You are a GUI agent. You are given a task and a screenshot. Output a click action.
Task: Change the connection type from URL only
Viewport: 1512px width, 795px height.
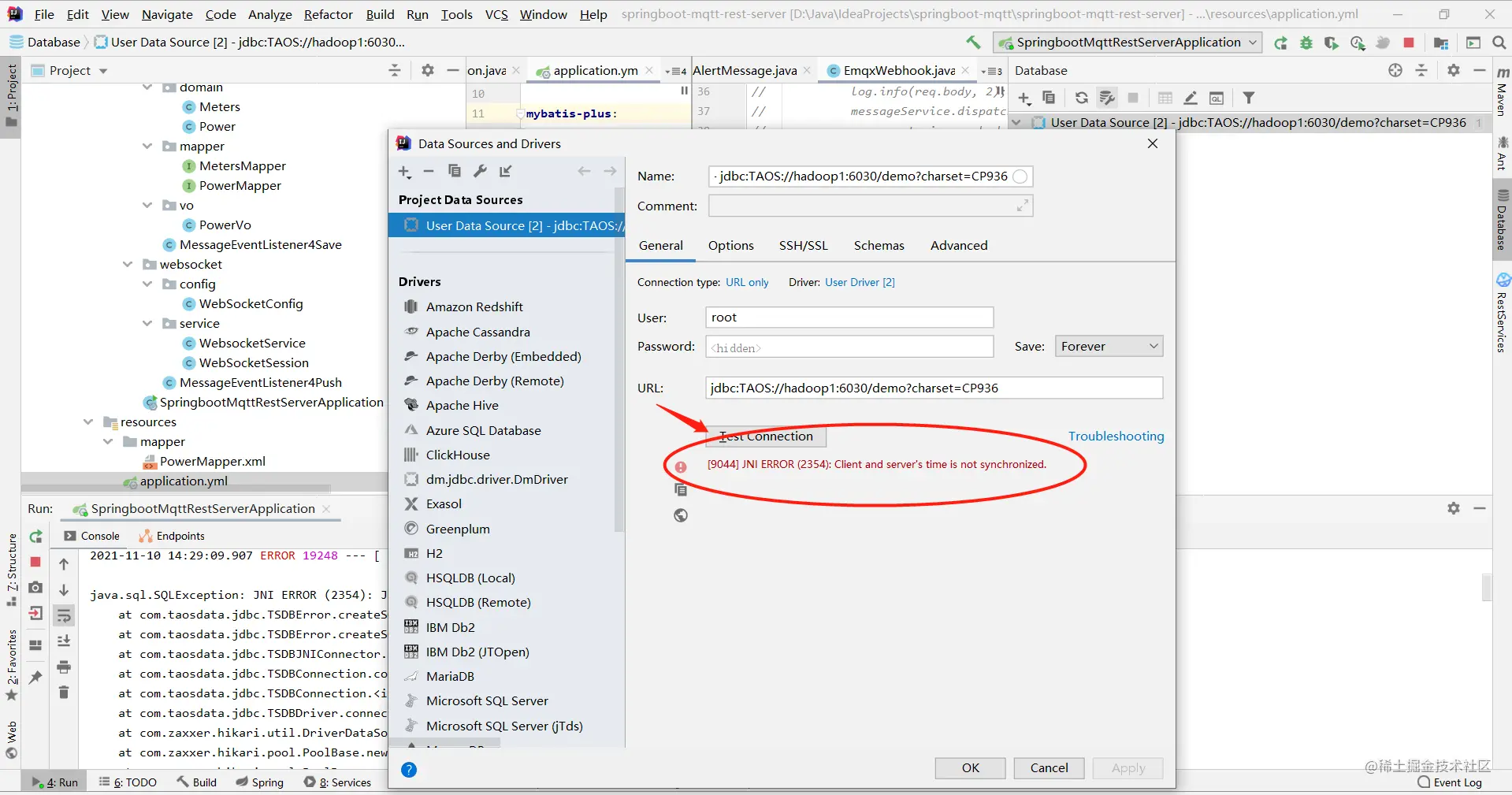747,282
